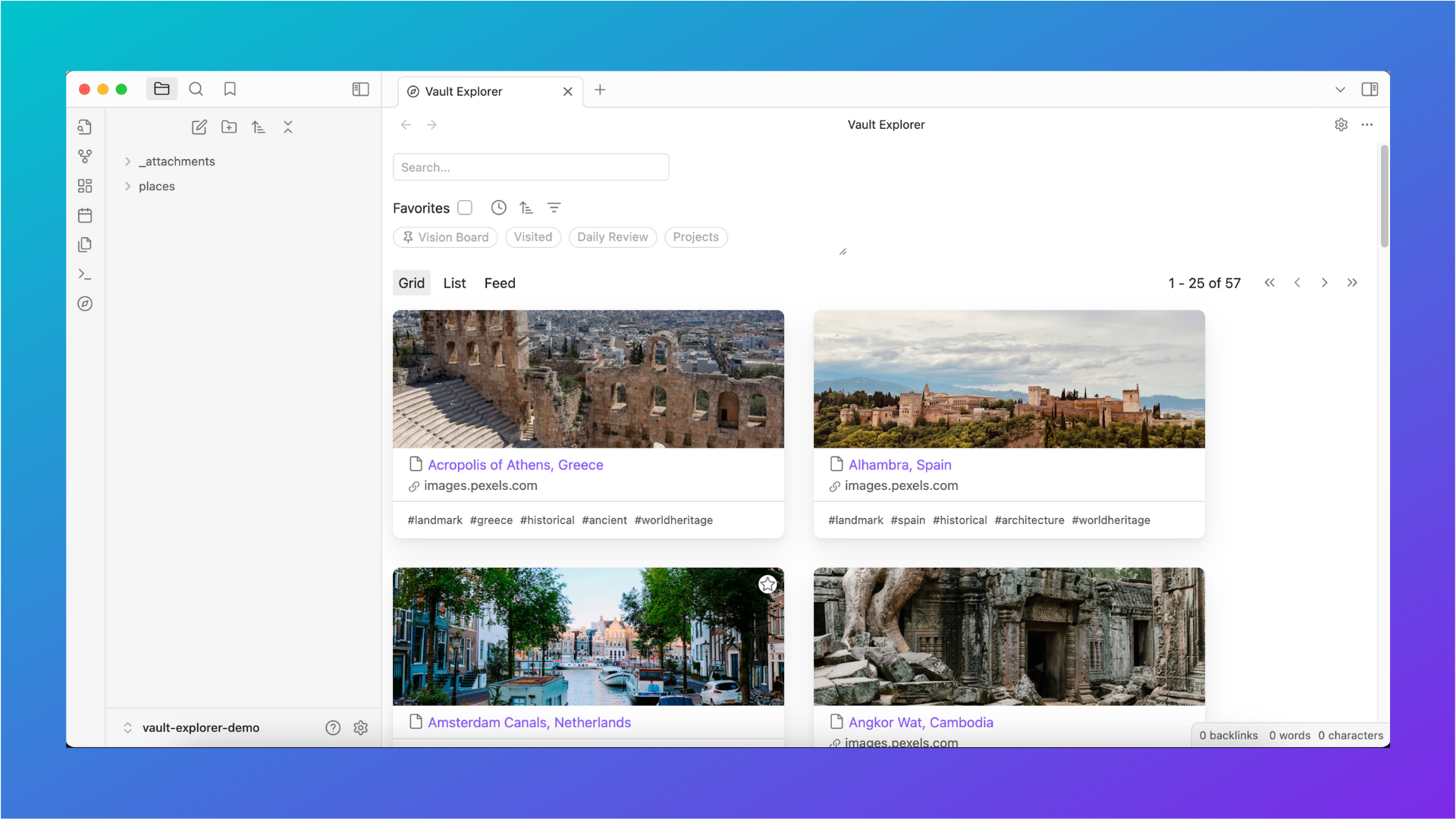Open the canvas ribbon icon

(85, 186)
